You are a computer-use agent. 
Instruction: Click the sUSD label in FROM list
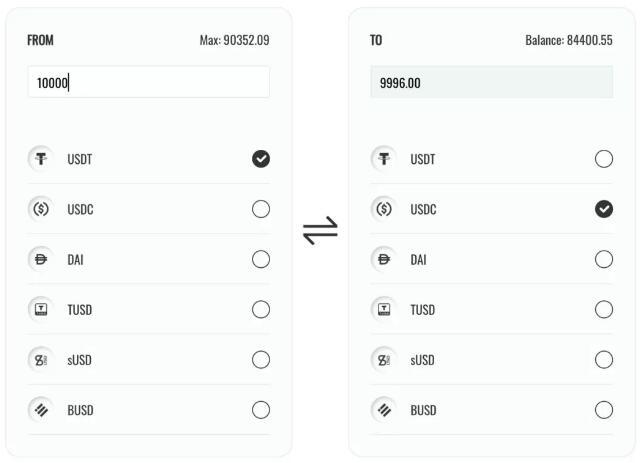tap(80, 360)
